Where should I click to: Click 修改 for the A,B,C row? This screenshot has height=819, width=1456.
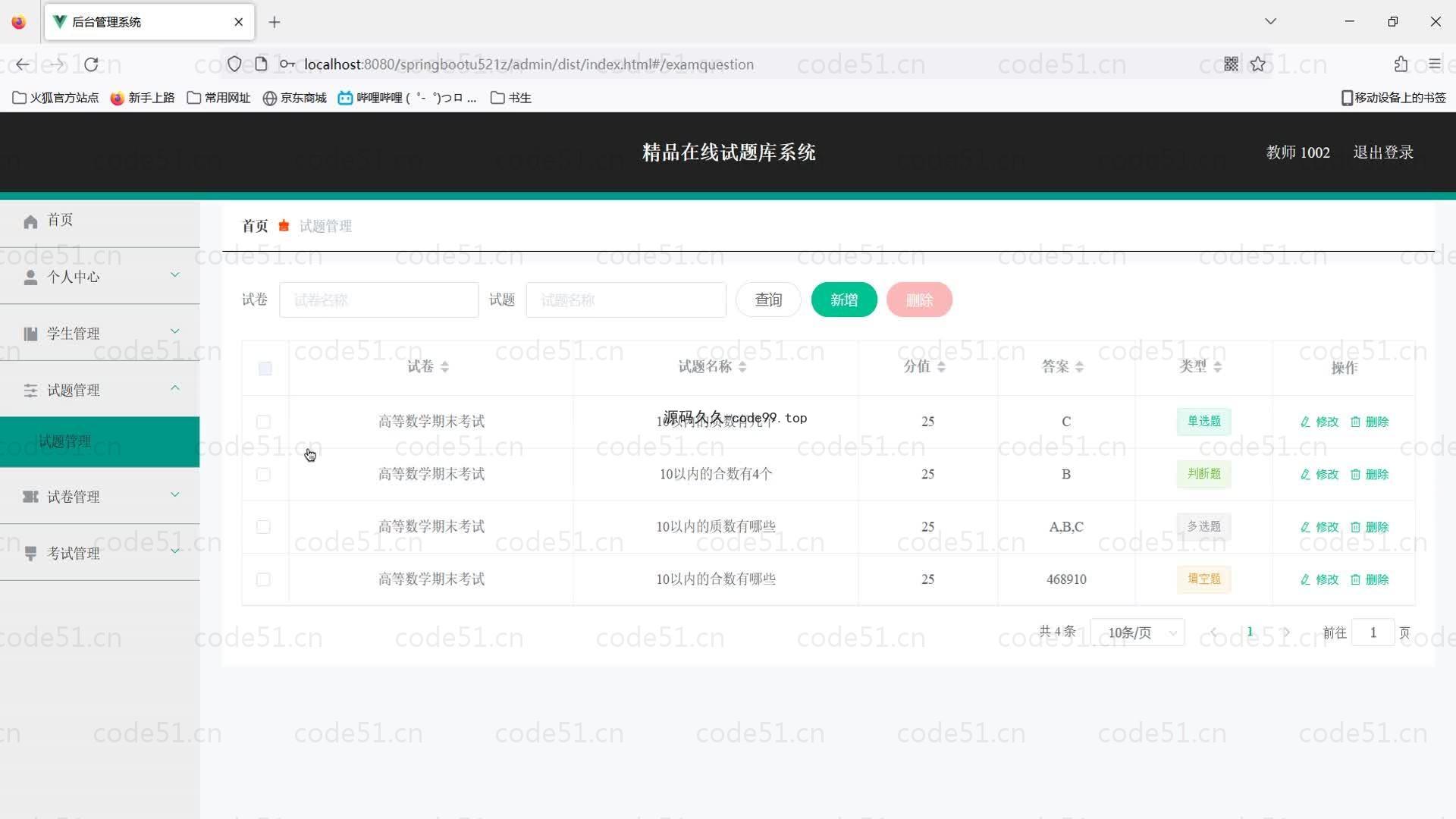(1319, 527)
